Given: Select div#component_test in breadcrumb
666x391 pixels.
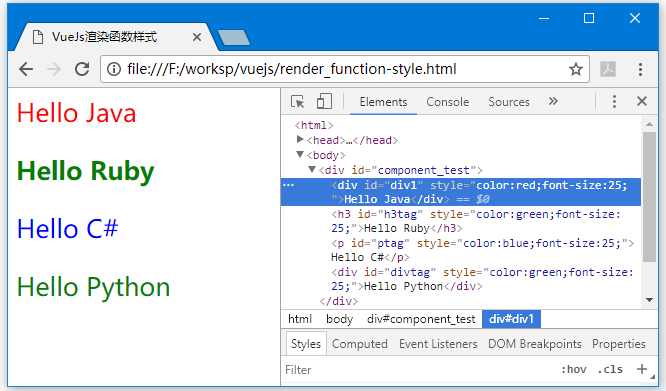Looking at the screenshot, I should [421, 319].
